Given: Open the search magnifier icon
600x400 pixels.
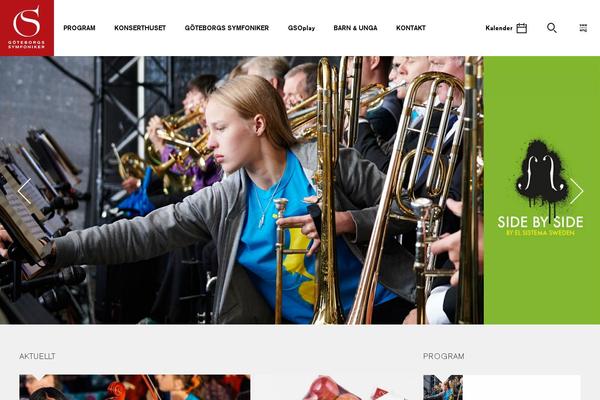Looking at the screenshot, I should coord(552,28).
